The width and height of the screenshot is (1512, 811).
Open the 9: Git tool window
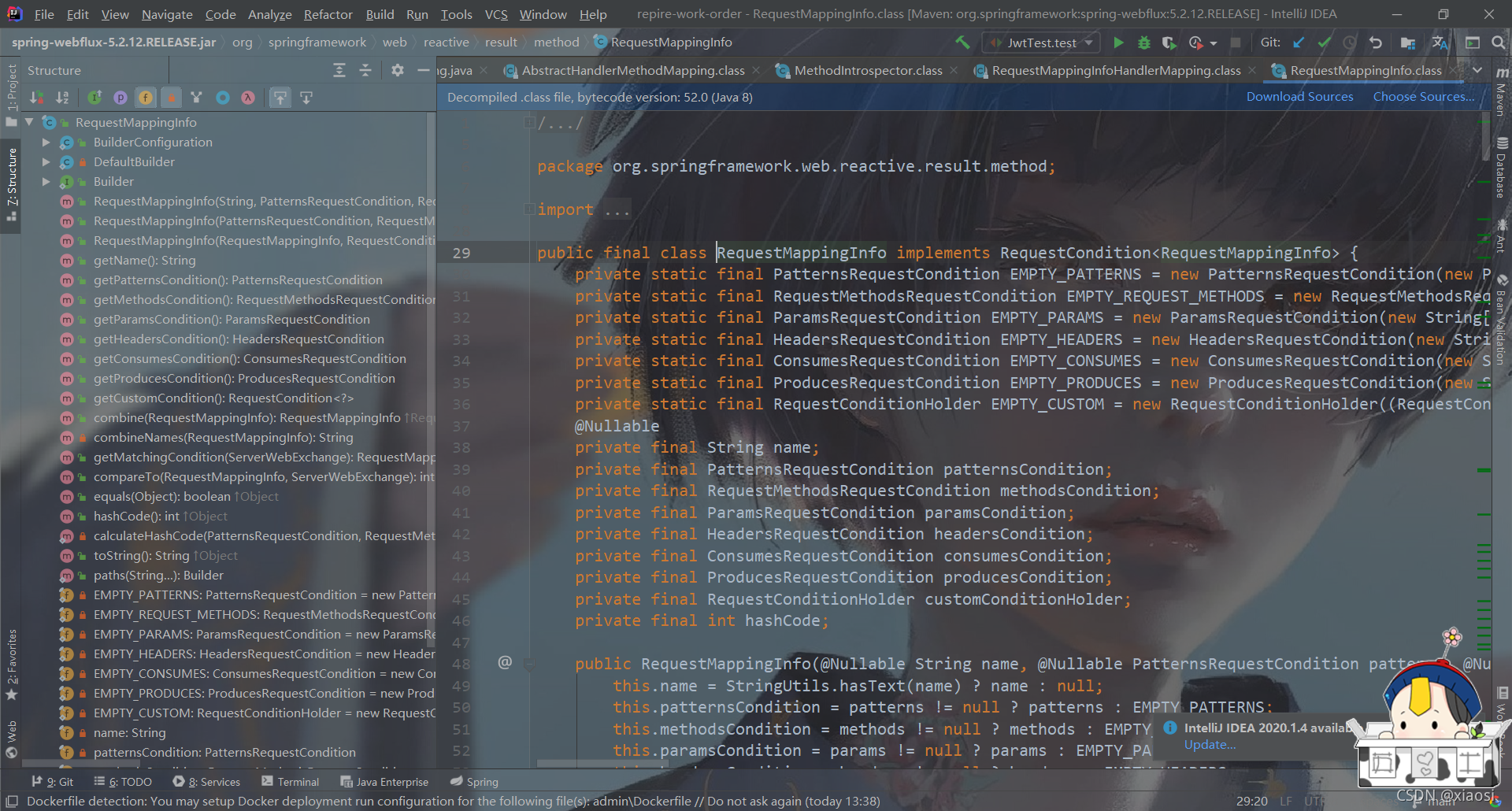[x=52, y=782]
